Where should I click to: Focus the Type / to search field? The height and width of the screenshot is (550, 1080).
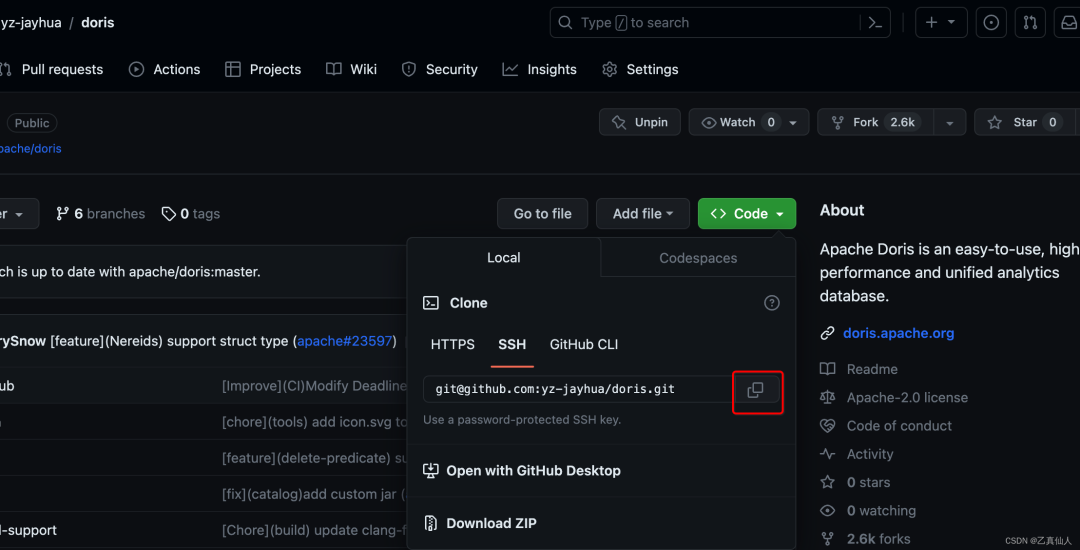(x=720, y=23)
